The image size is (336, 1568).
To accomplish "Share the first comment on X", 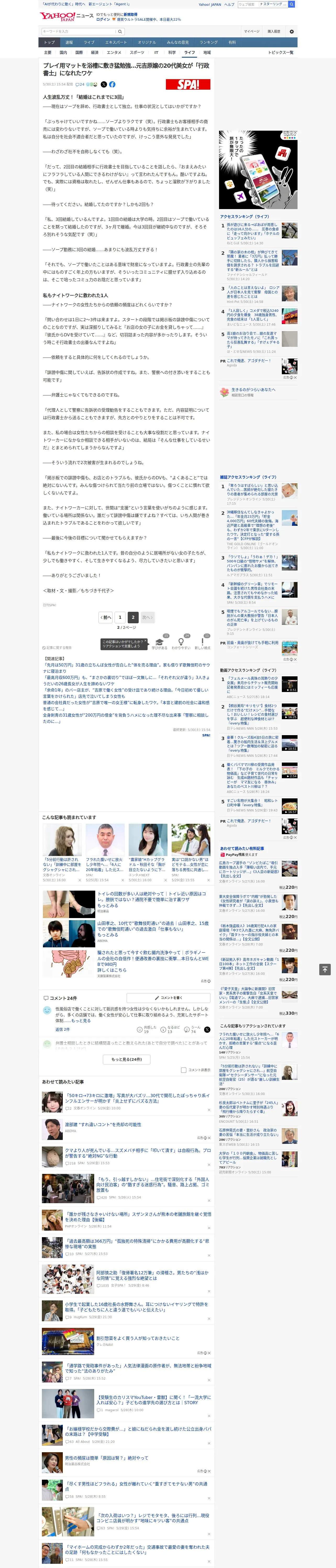I will [207, 1029].
